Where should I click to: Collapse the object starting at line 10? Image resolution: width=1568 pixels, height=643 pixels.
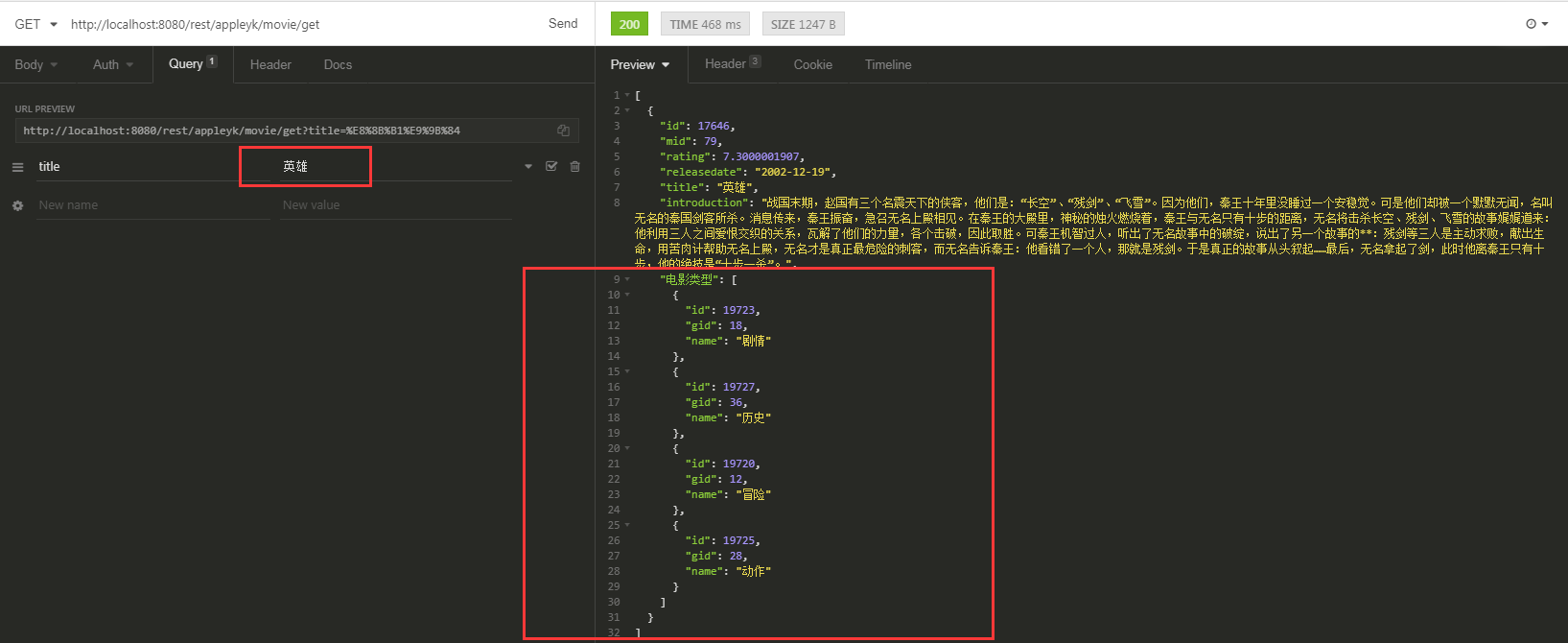[627, 295]
